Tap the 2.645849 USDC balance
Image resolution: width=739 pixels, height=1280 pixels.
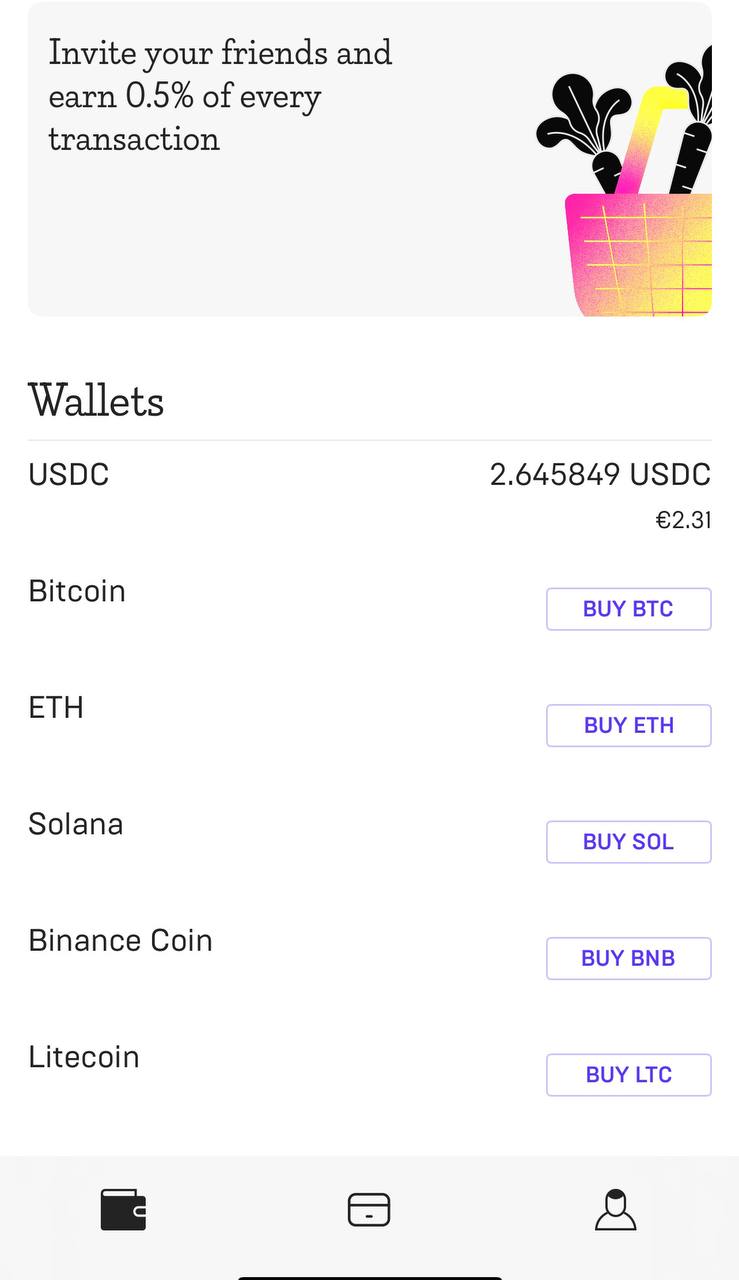[600, 474]
